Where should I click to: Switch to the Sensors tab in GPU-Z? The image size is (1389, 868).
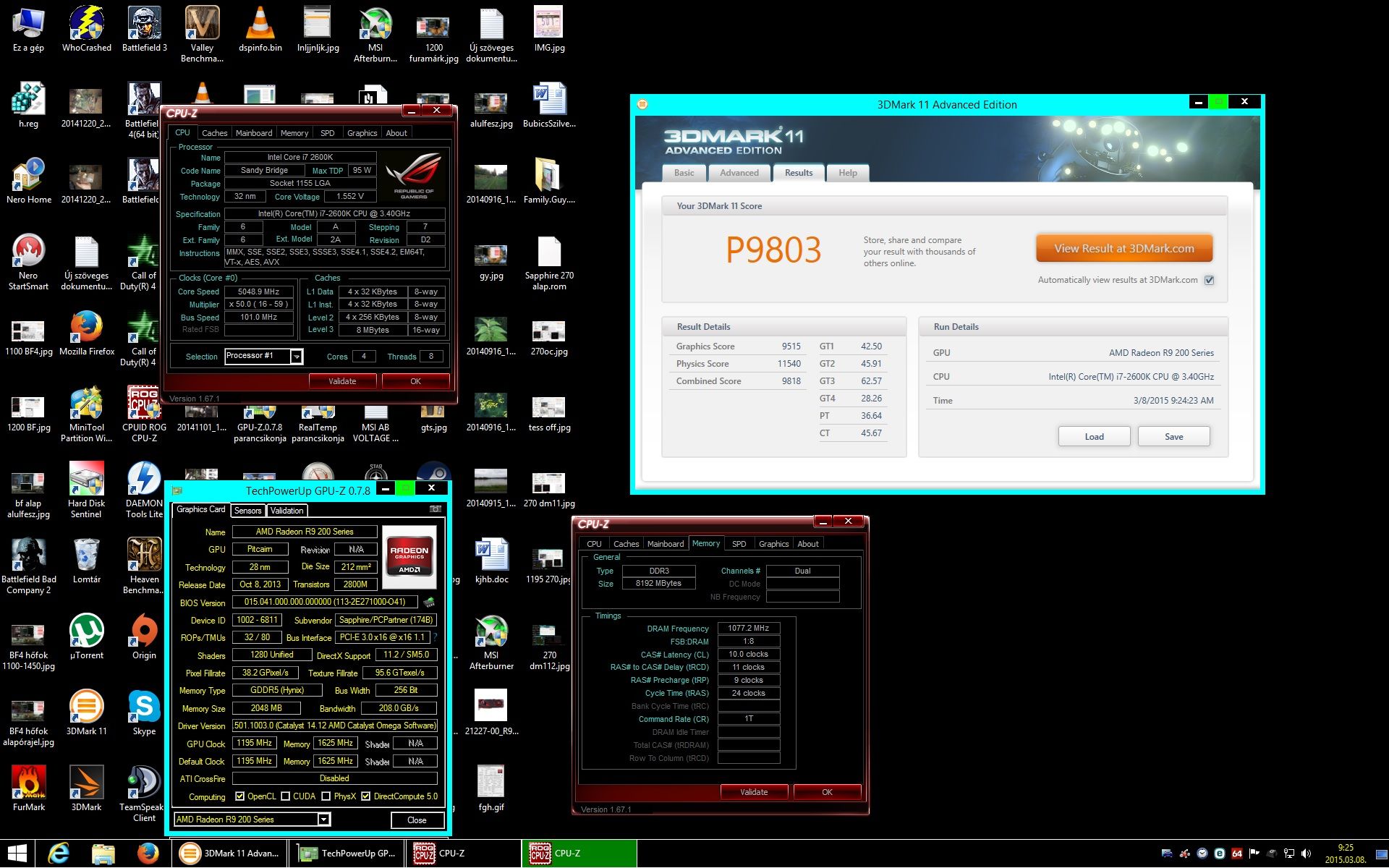click(x=247, y=511)
